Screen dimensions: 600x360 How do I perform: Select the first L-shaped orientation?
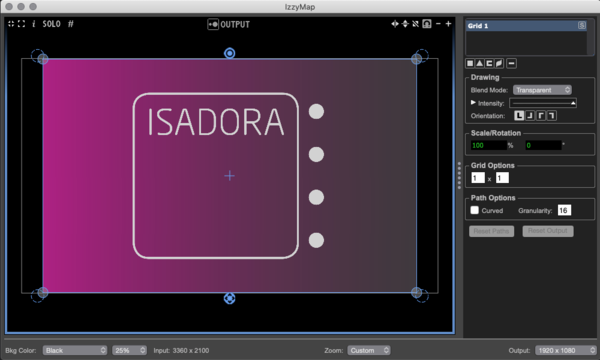(519, 116)
